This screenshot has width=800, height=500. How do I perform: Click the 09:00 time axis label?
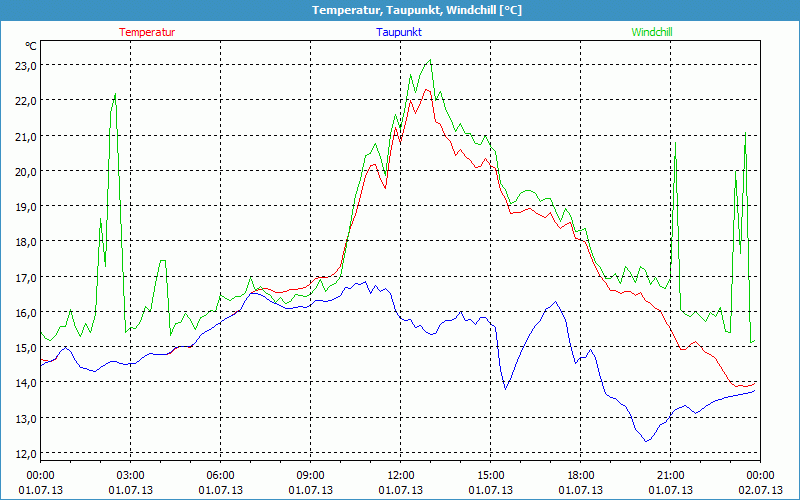tap(311, 475)
